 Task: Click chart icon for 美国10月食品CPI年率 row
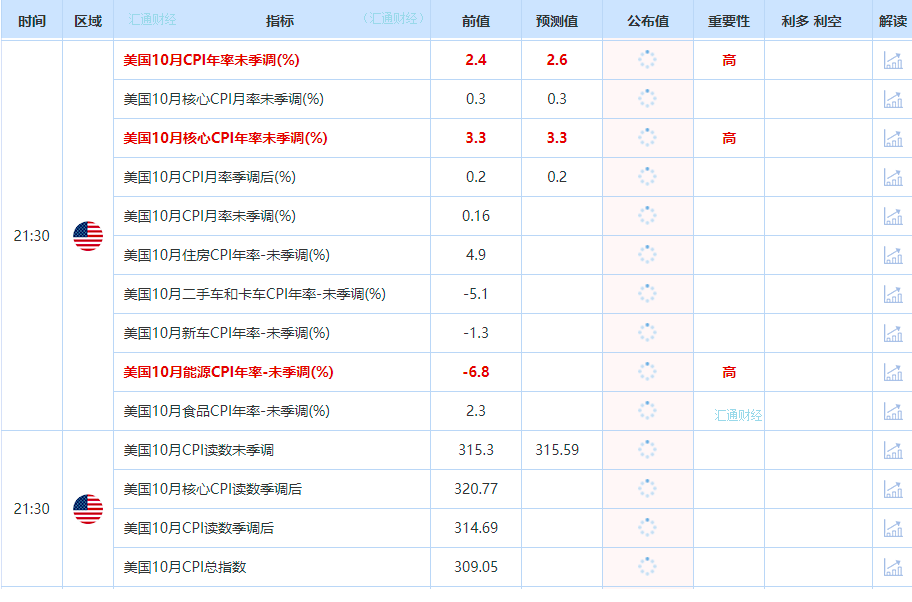coord(891,411)
